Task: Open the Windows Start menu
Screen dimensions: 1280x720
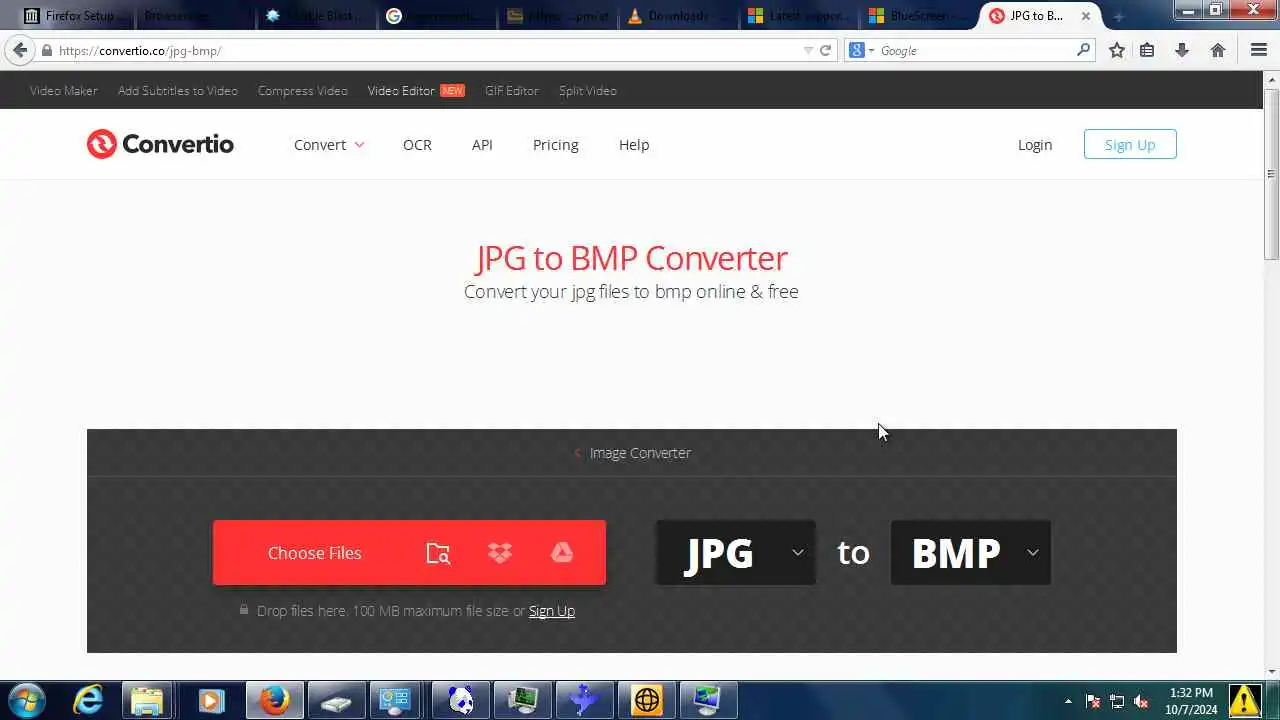Action: tap(27, 700)
